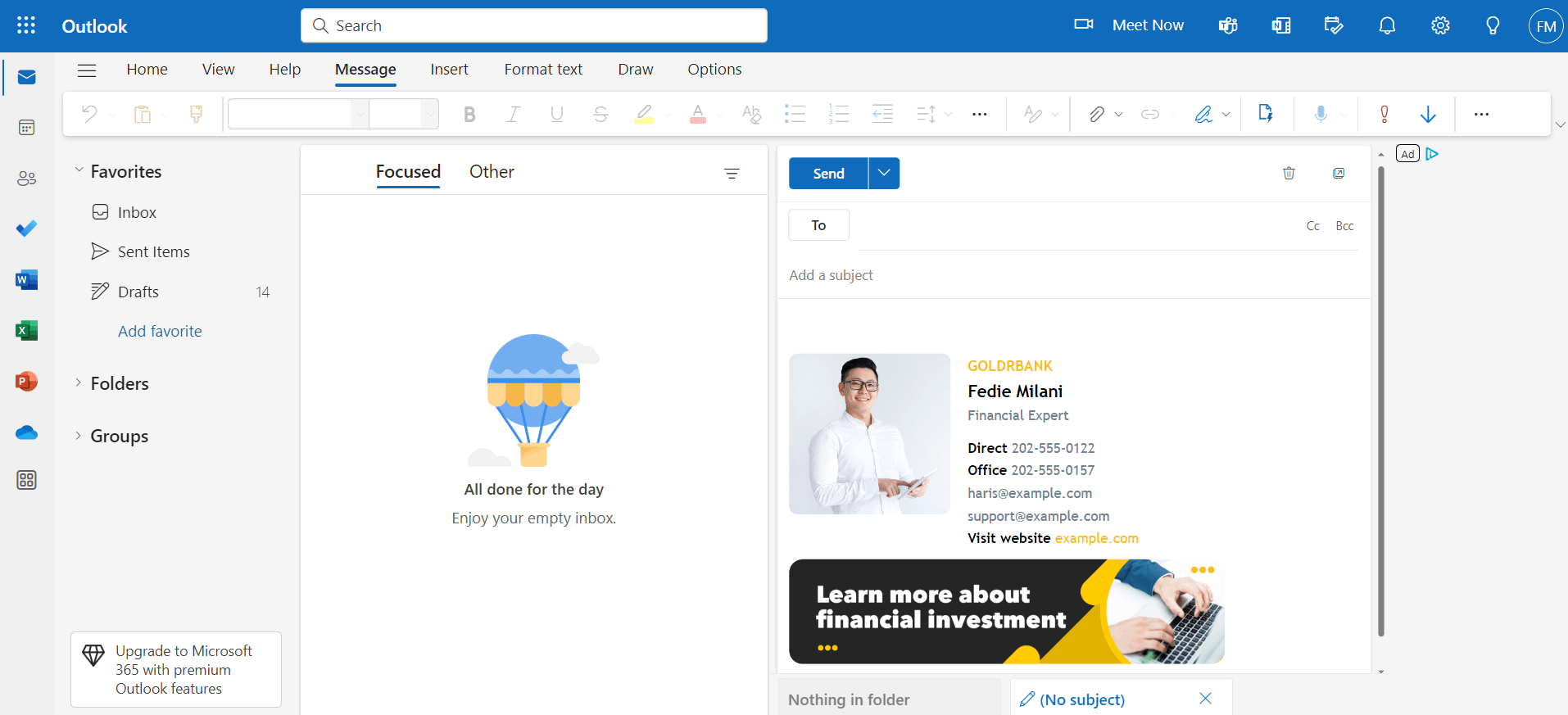The image size is (1568, 715).
Task: Open the font size dropdown
Action: coord(429,114)
